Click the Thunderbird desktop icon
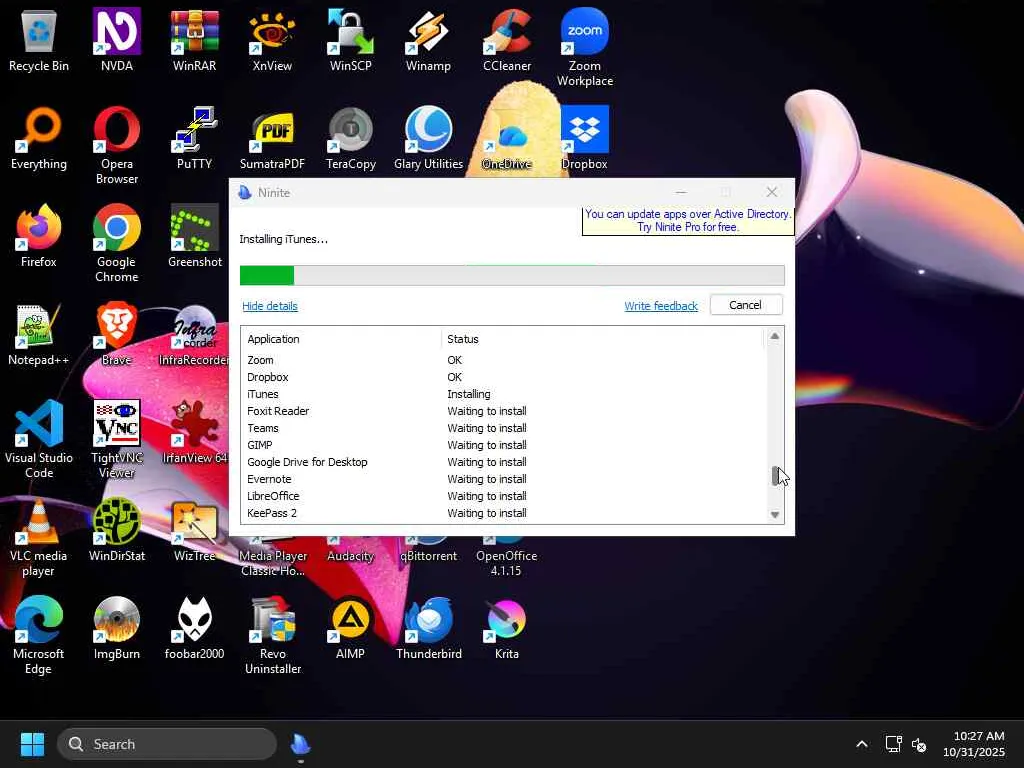 428,628
